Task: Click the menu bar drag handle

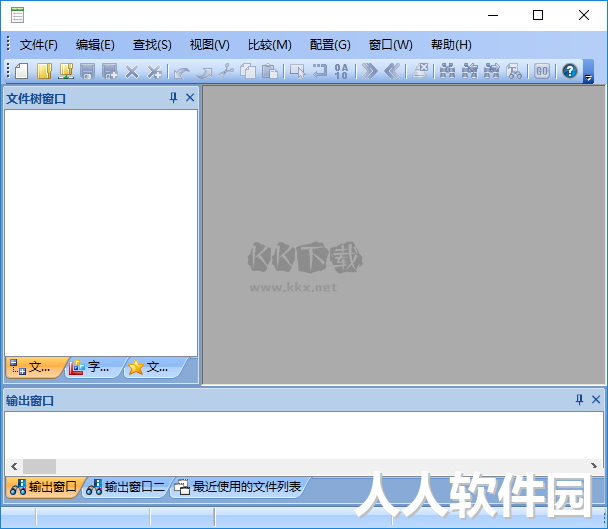Action: (9, 44)
